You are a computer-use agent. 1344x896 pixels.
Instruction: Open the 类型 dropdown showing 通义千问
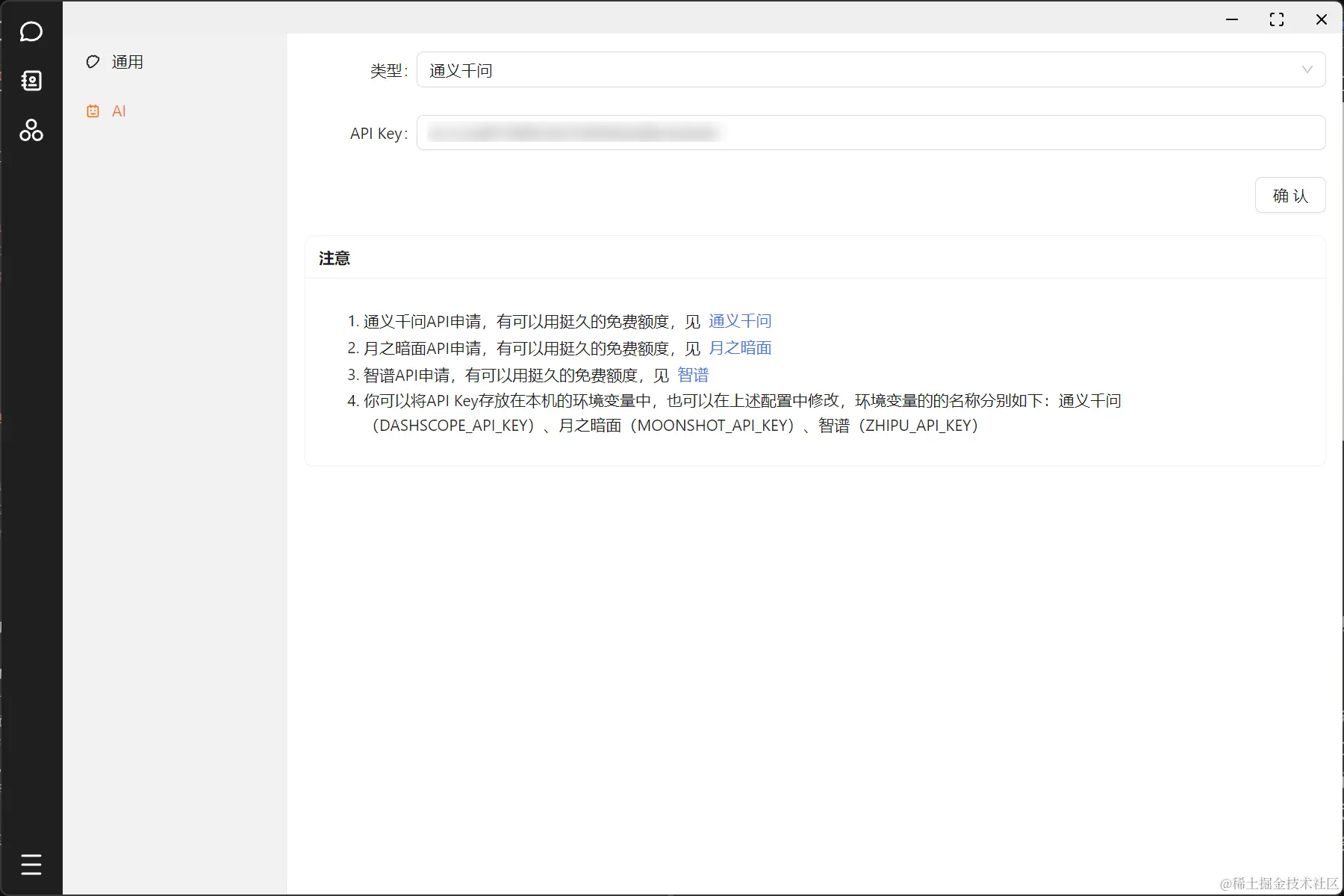click(x=871, y=69)
